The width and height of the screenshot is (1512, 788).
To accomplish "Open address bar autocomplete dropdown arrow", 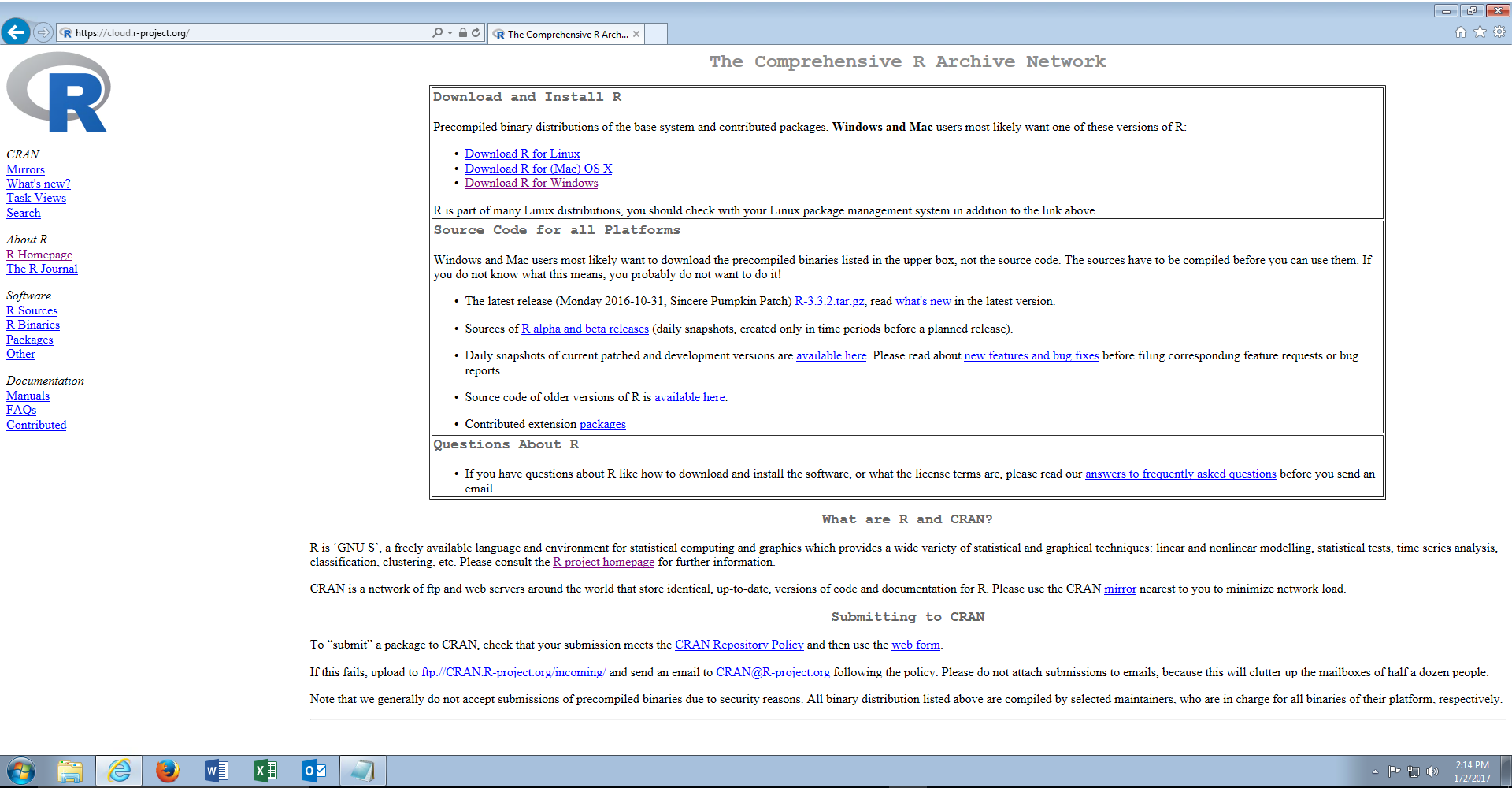I will 450,33.
